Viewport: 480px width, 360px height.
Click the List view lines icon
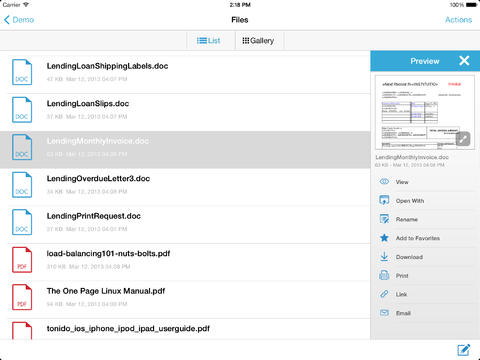coord(202,41)
